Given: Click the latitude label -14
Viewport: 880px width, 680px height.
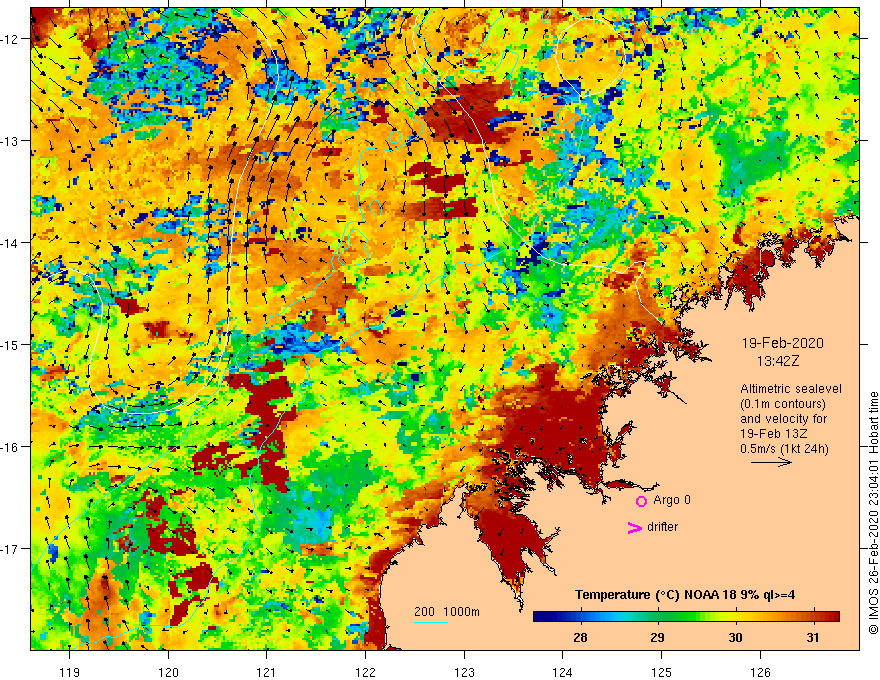Looking at the screenshot, I should pyautogui.click(x=10, y=243).
